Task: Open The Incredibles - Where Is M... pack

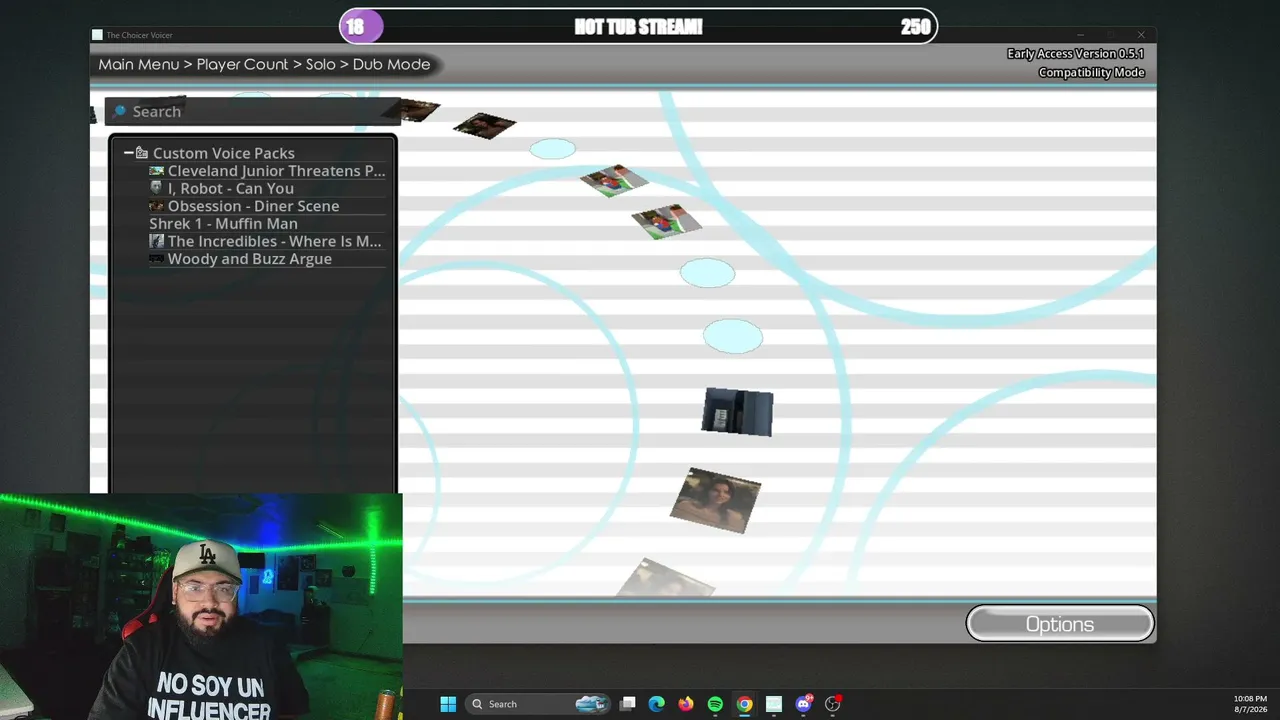Action: (266, 241)
